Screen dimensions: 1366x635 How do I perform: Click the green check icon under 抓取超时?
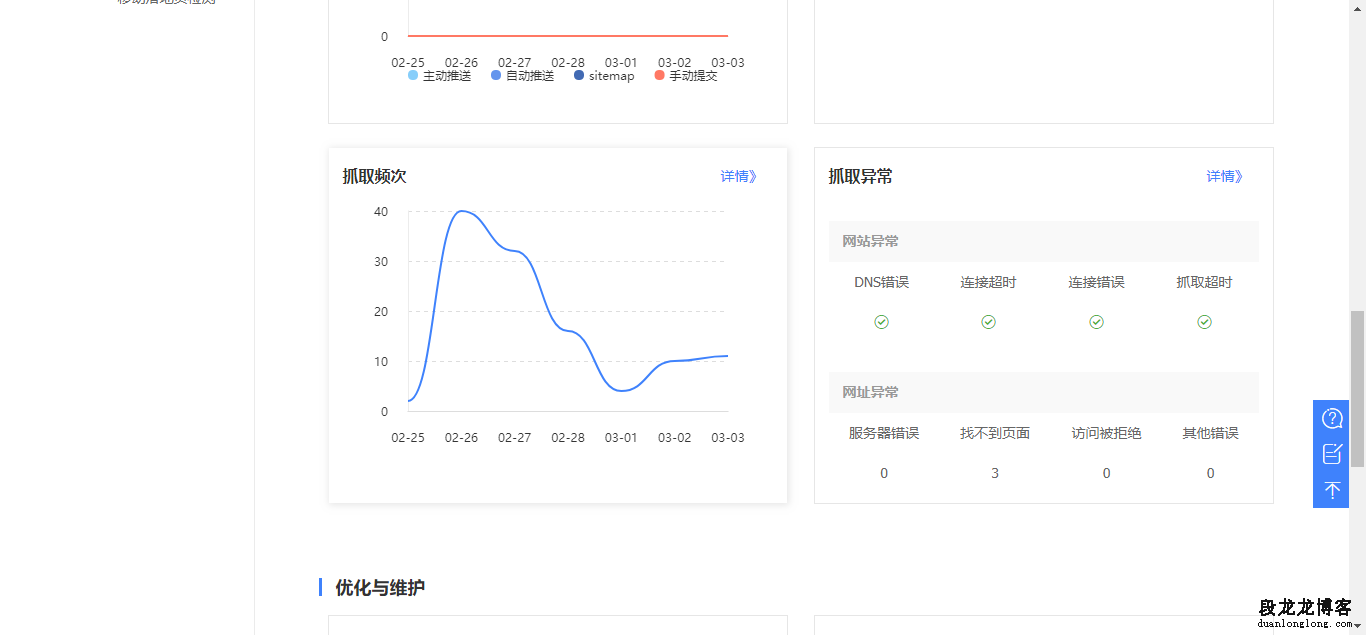pyautogui.click(x=1204, y=322)
